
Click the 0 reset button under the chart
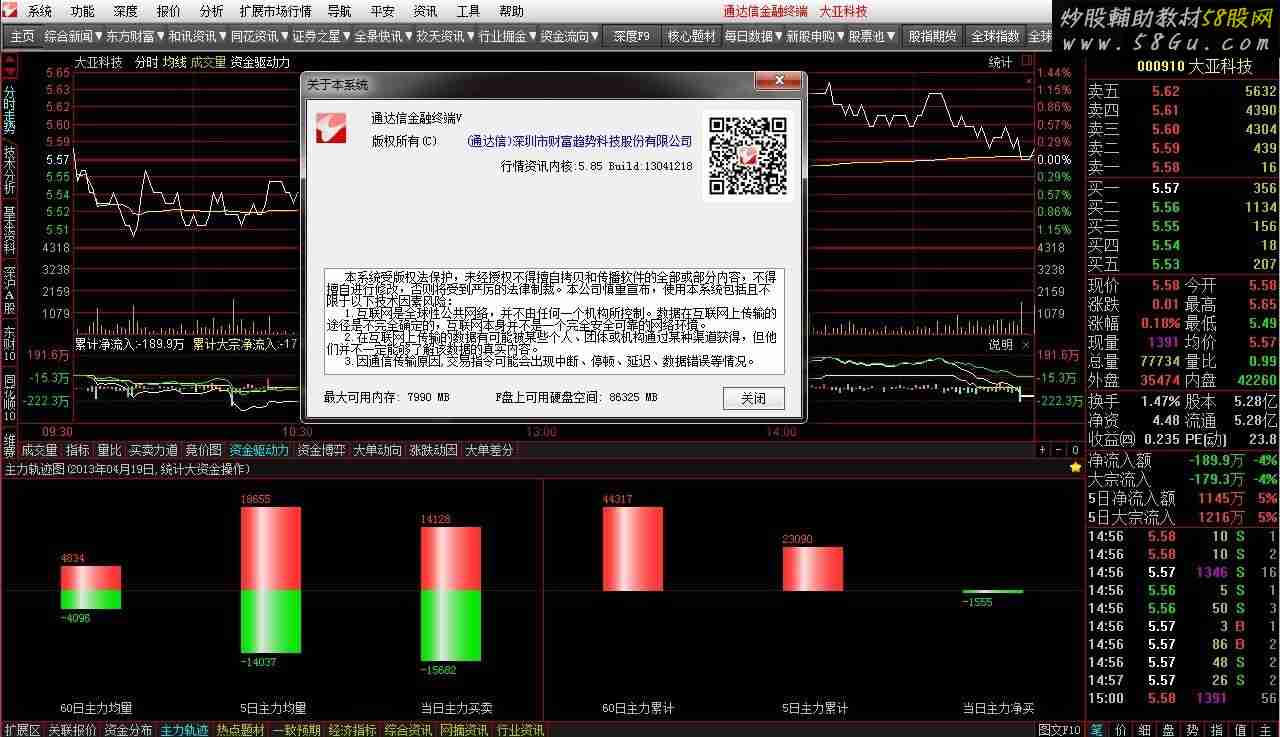tap(1074, 450)
